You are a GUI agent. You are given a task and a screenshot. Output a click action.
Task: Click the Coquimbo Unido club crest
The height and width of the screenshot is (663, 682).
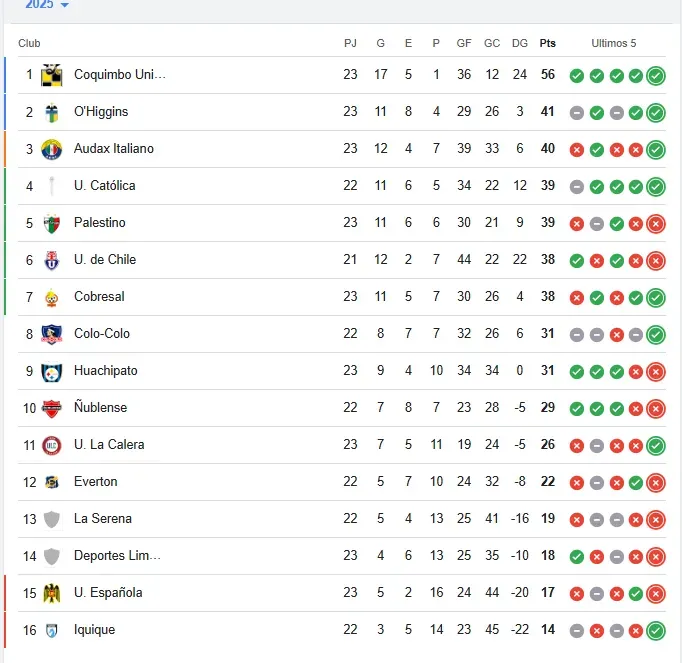pos(52,75)
